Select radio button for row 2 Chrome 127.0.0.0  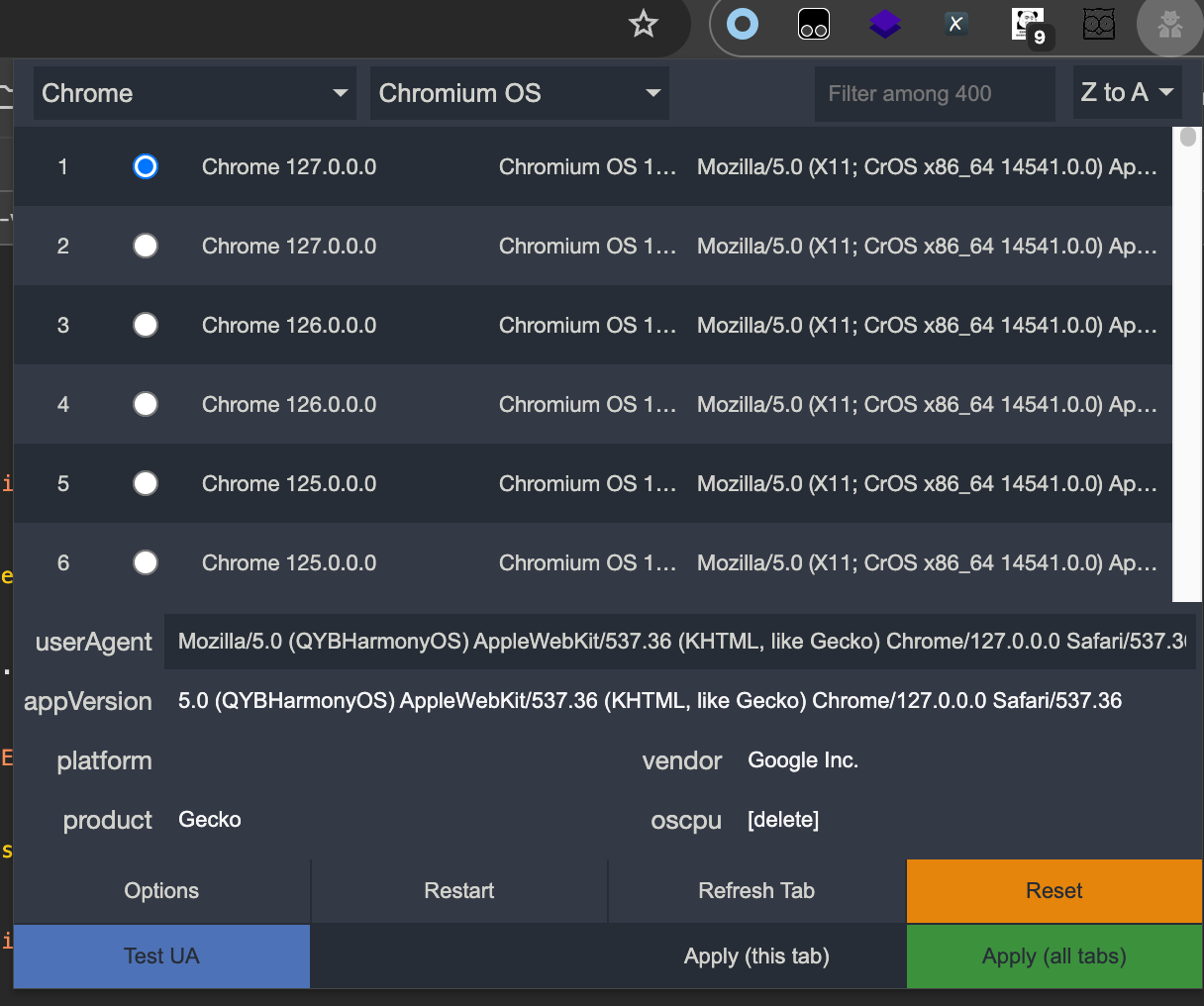coord(146,246)
